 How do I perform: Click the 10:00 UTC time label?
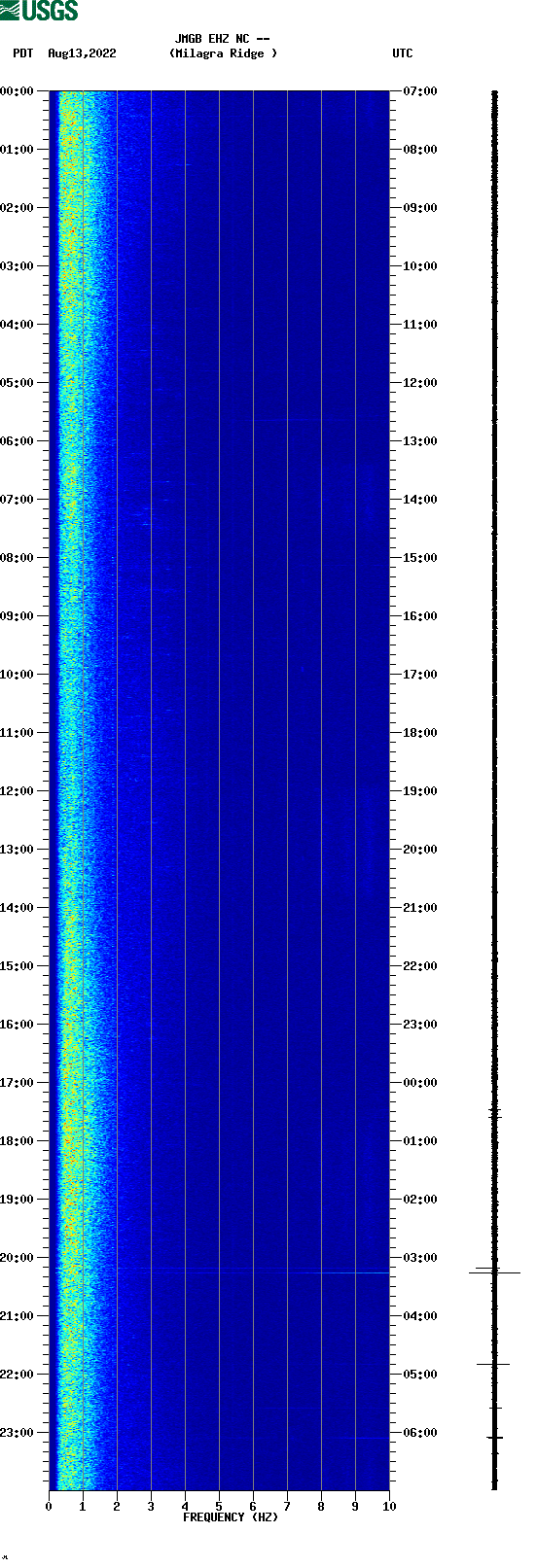point(420,266)
